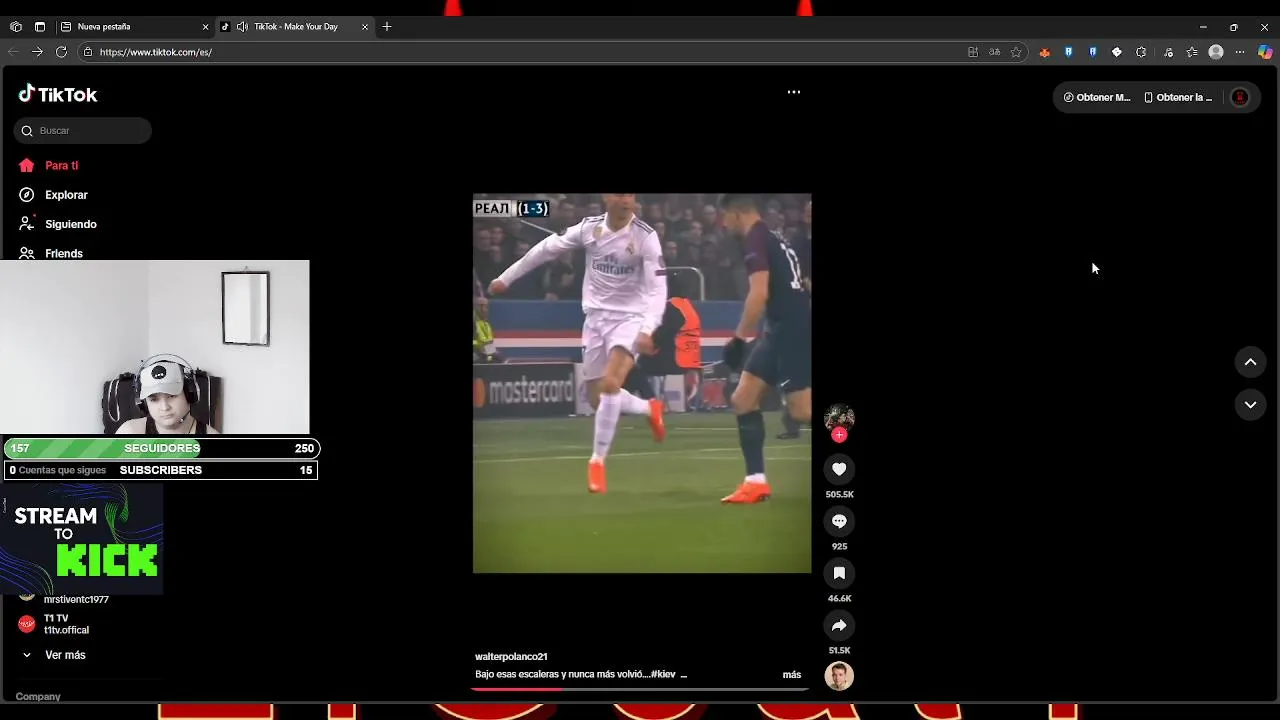Open the MetaMask fox extension
The height and width of the screenshot is (720, 1280).
1044,52
